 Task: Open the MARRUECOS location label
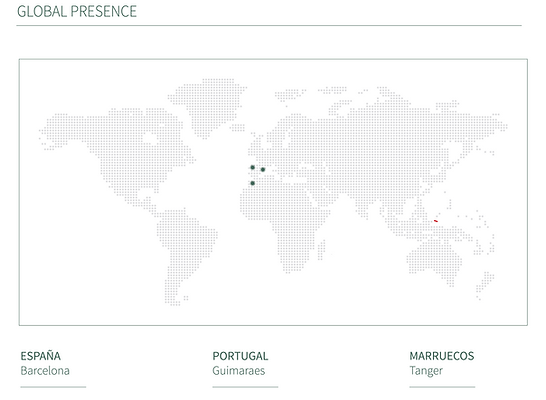click(442, 356)
